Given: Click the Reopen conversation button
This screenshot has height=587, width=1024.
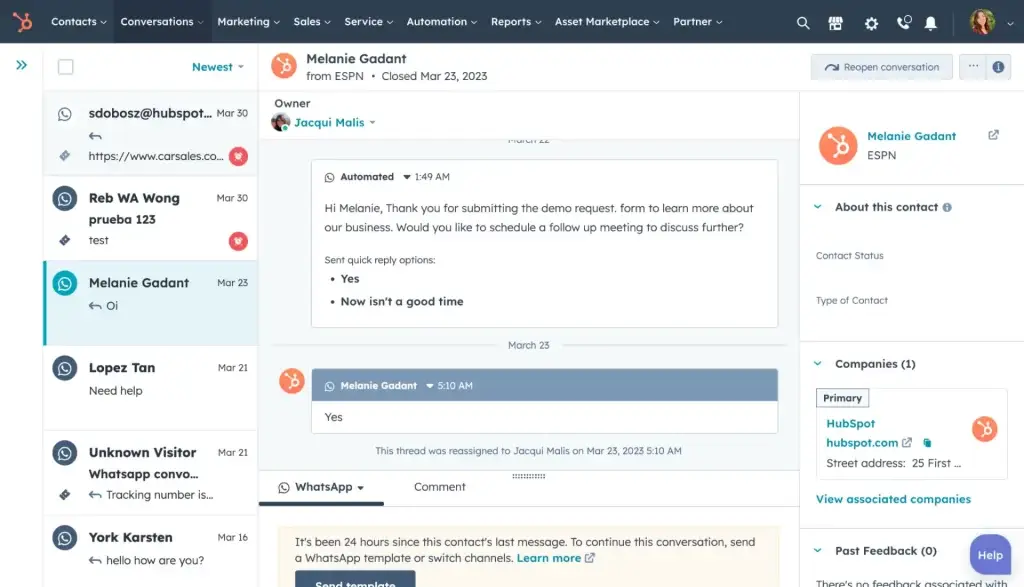Looking at the screenshot, I should 881,67.
